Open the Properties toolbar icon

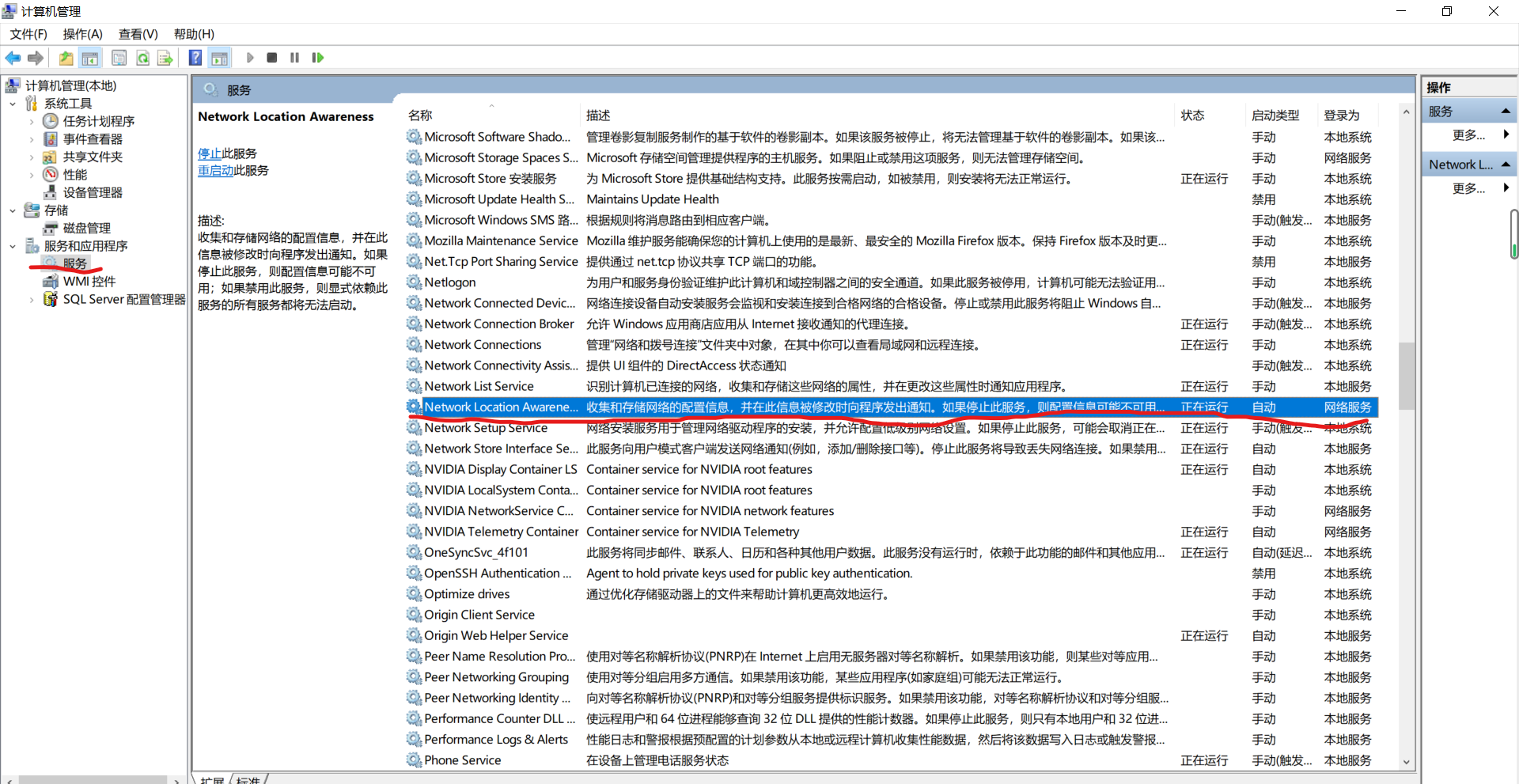click(x=119, y=58)
